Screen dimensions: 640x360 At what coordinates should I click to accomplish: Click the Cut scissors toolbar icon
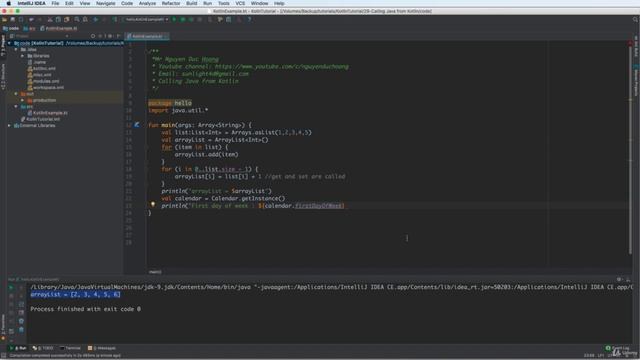pyautogui.click(x=50, y=19)
